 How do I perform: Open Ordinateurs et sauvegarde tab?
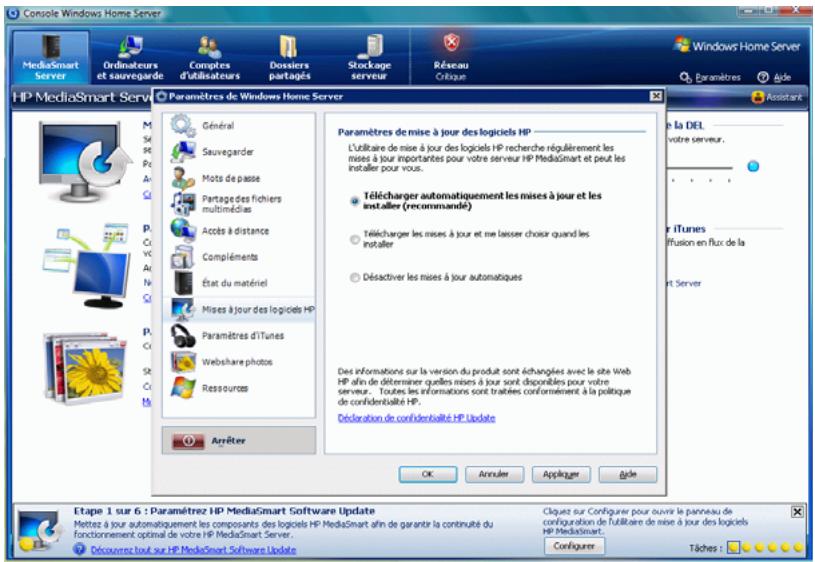coord(130,57)
